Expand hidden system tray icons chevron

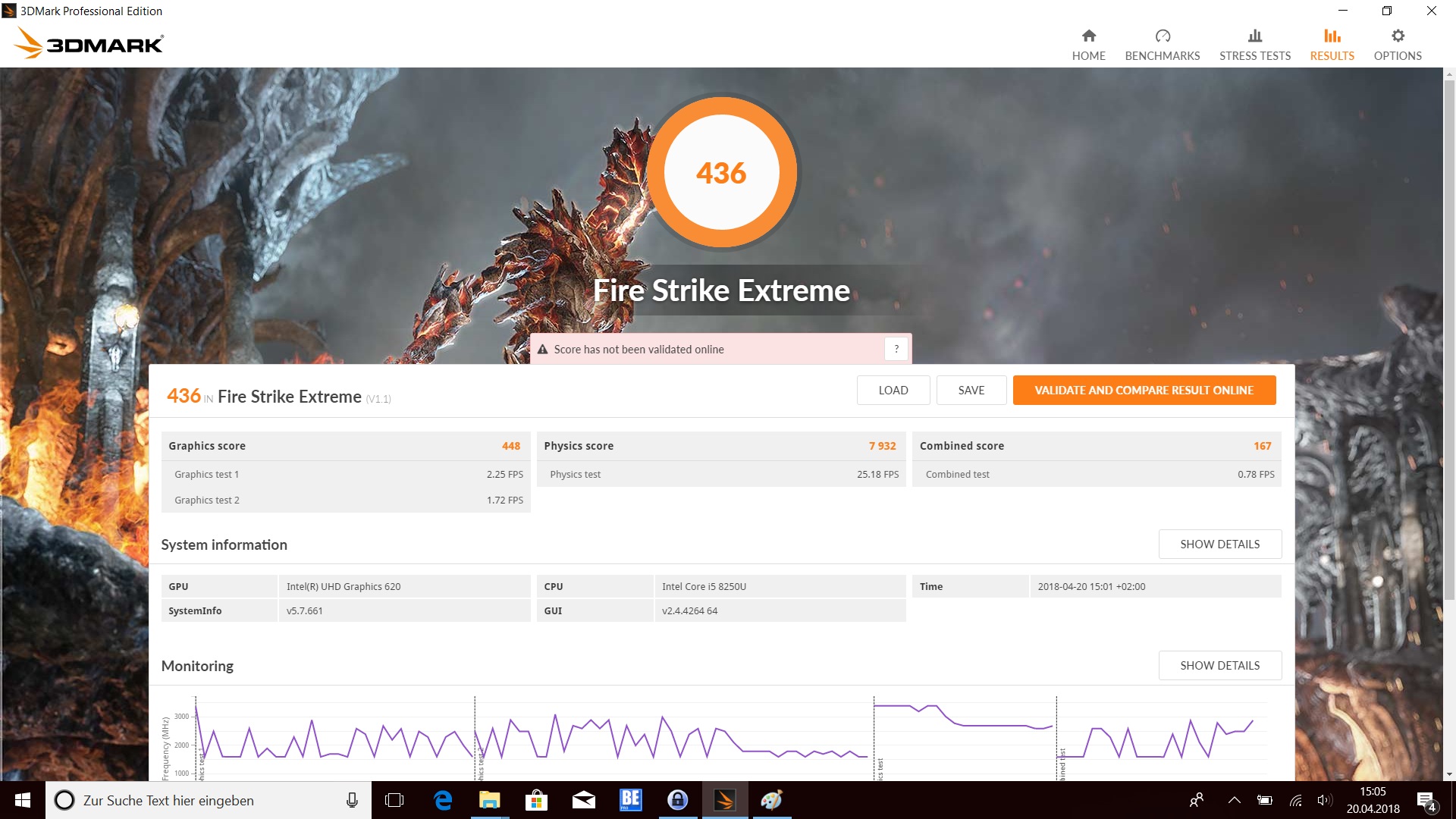point(1234,800)
